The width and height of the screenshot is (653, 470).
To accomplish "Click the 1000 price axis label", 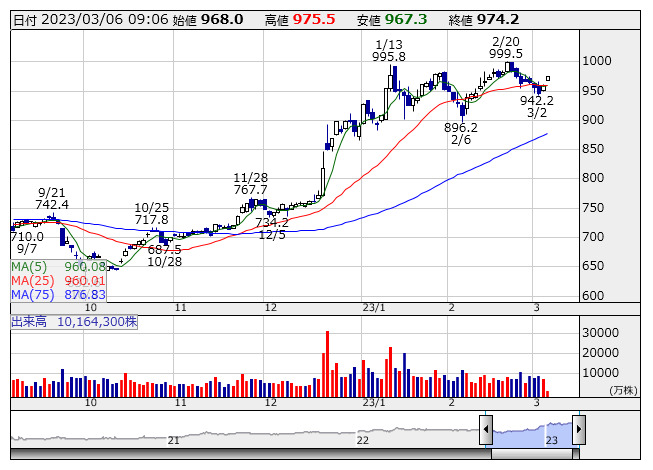I will coord(597,61).
